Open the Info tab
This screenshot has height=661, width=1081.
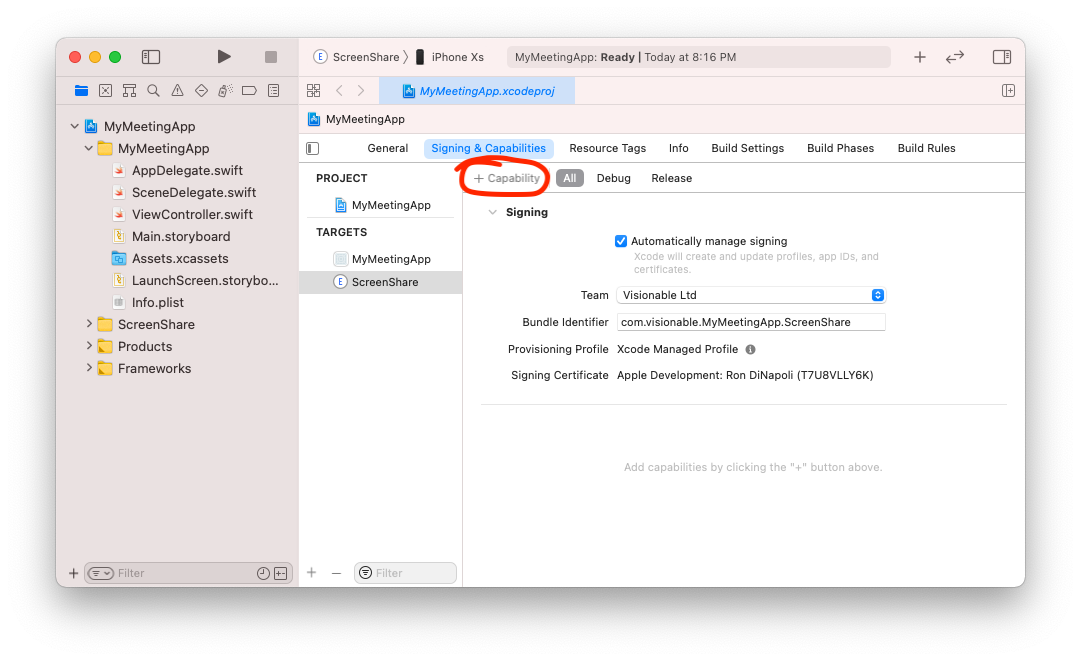[x=678, y=148]
